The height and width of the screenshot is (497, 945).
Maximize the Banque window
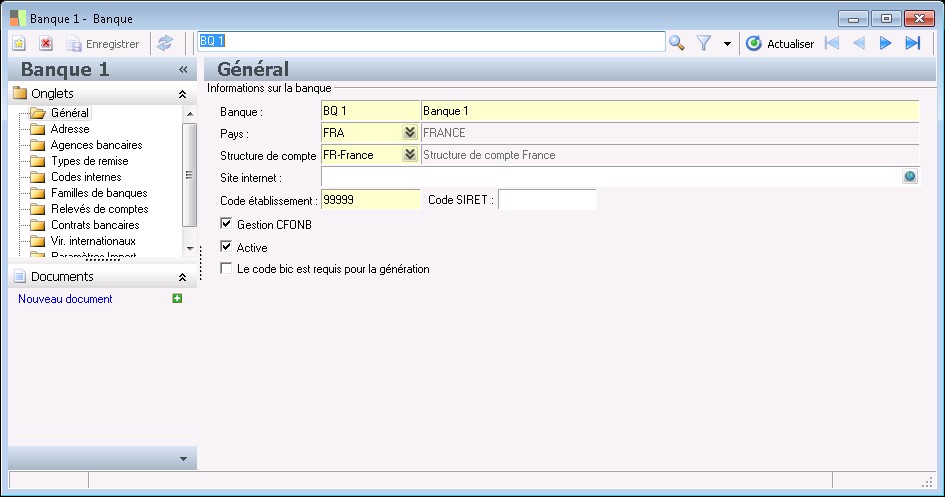tap(886, 19)
